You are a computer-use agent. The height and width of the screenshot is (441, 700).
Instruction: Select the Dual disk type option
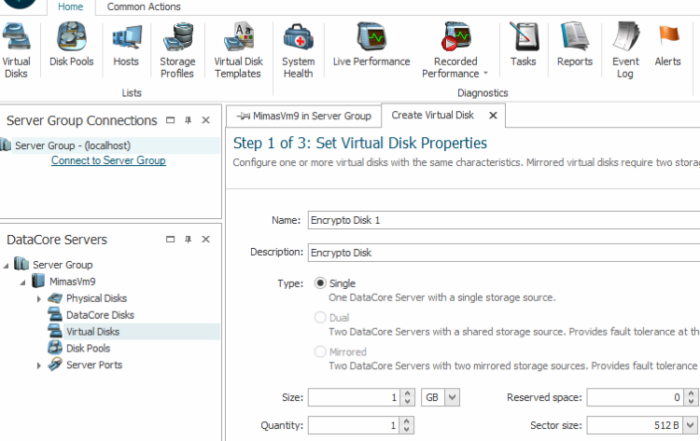(320, 318)
